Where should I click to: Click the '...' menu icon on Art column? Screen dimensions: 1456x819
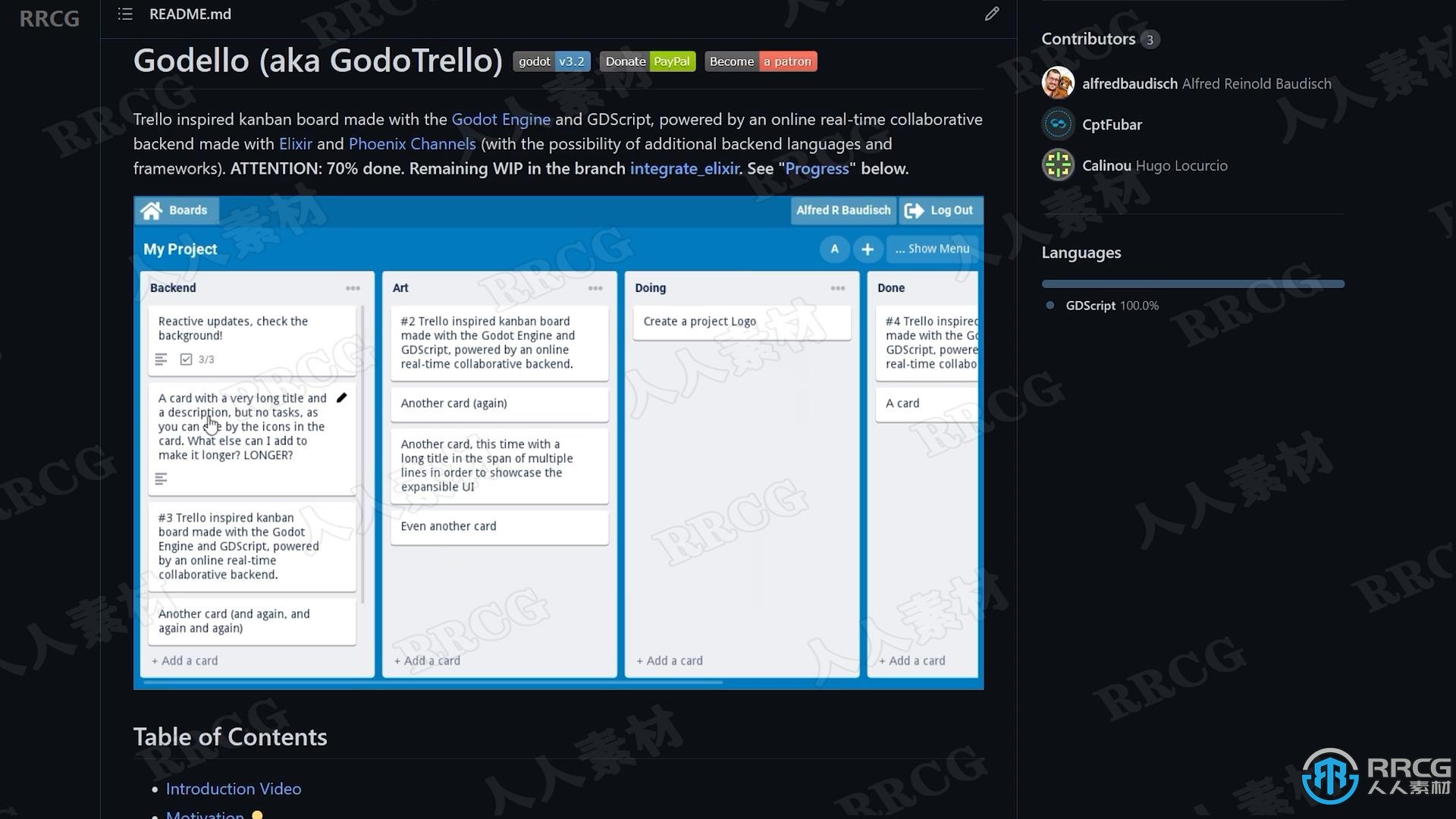595,289
